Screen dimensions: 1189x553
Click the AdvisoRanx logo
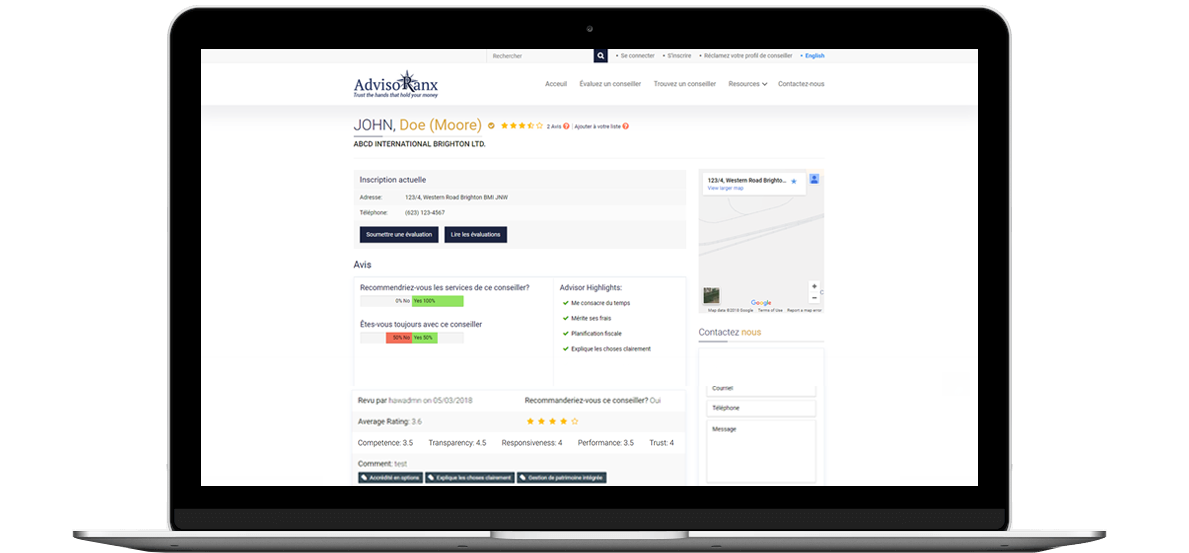396,85
